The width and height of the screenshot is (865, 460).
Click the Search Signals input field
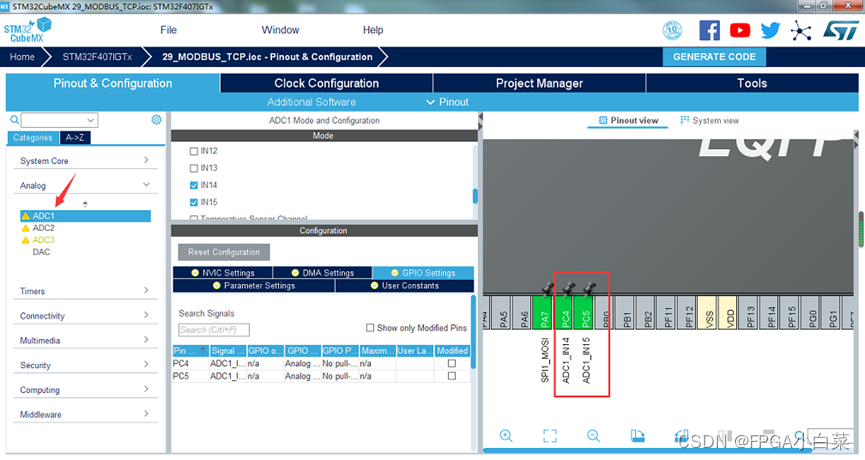(214, 330)
